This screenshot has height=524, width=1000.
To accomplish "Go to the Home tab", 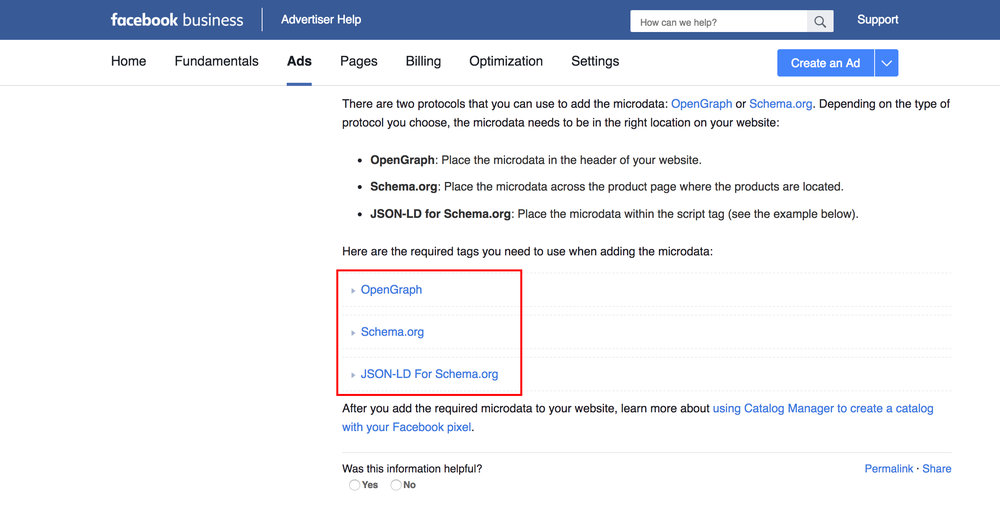I will 128,61.
